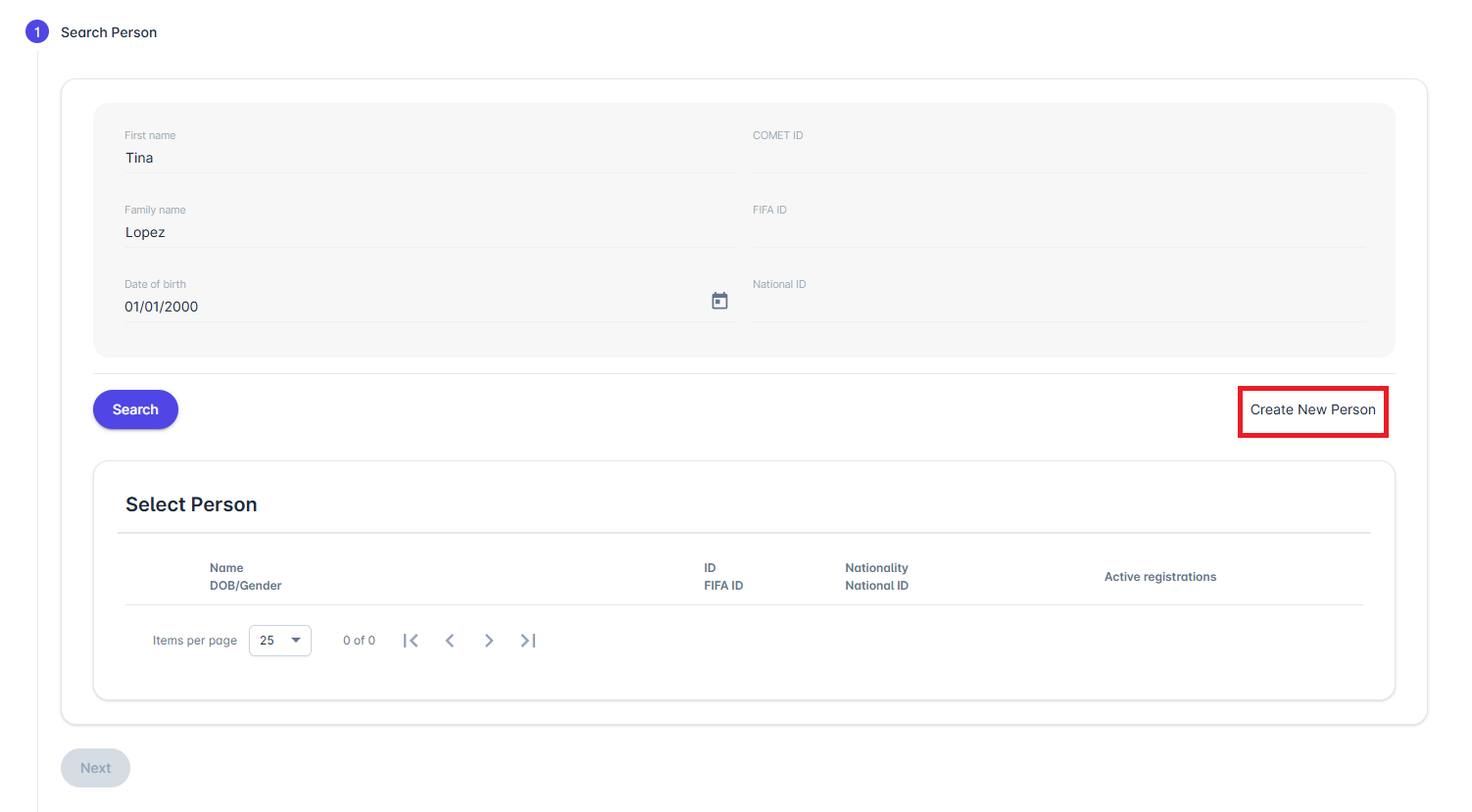Focus the FIFA ID search input
Image resolution: width=1472 pixels, height=812 pixels.
coord(1056,233)
